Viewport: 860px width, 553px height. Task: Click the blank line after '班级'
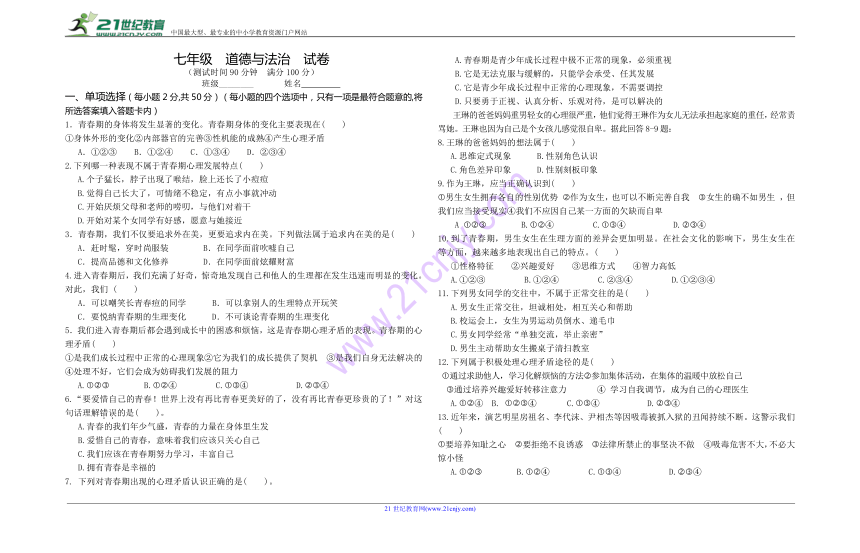pos(236,84)
